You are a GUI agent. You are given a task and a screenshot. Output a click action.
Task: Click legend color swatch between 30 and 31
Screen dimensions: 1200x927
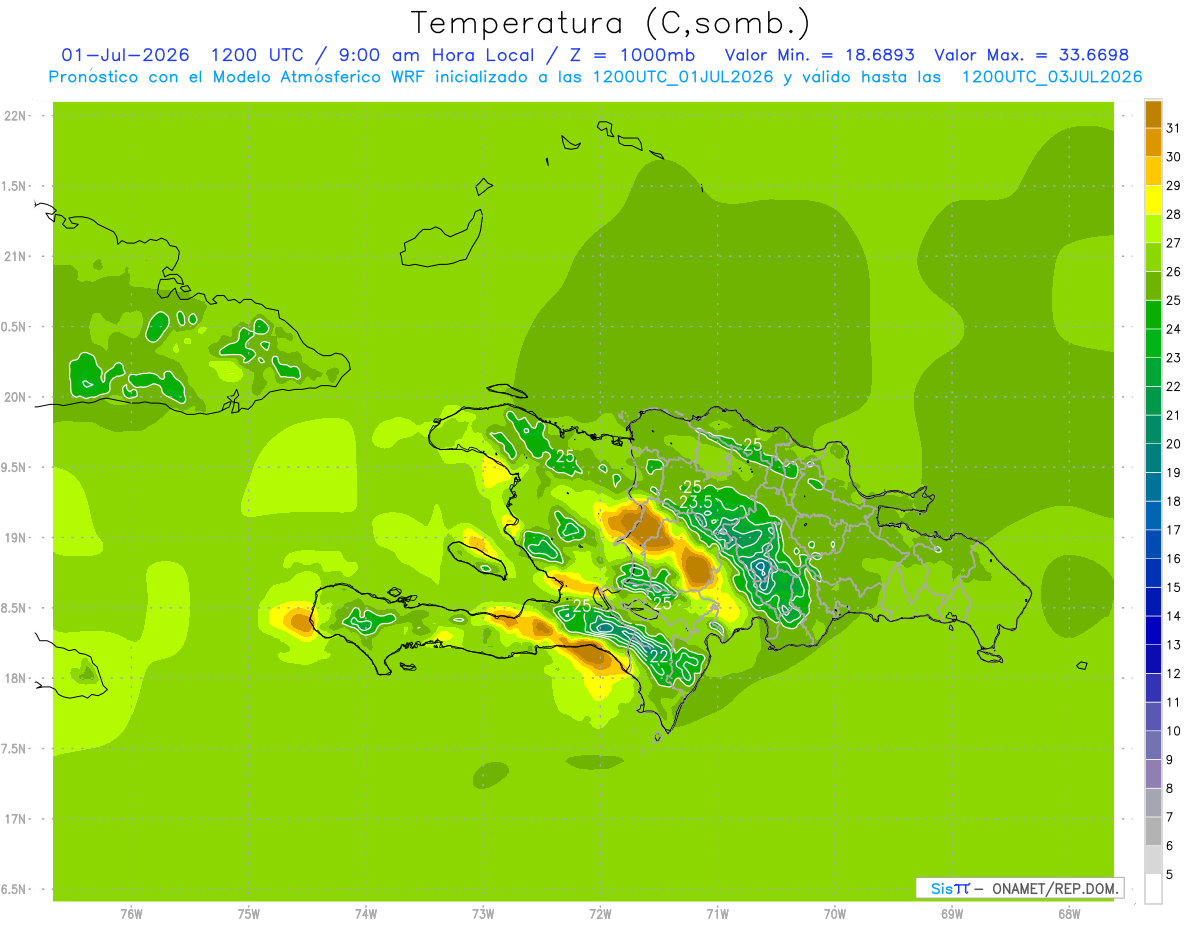coord(1153,143)
